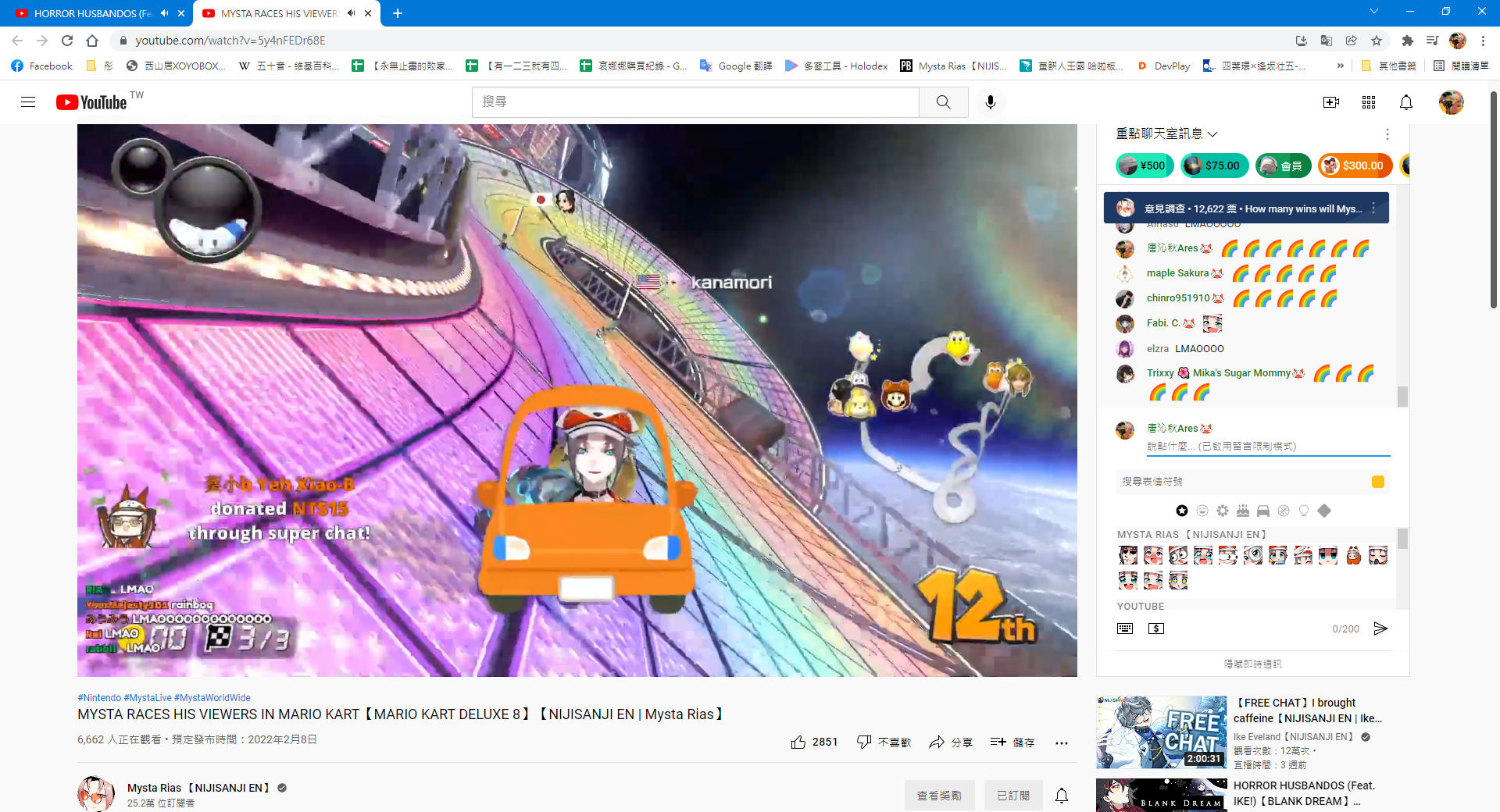
Task: Open the FREE CHAT recommended video thumbnail
Action: click(x=1161, y=732)
